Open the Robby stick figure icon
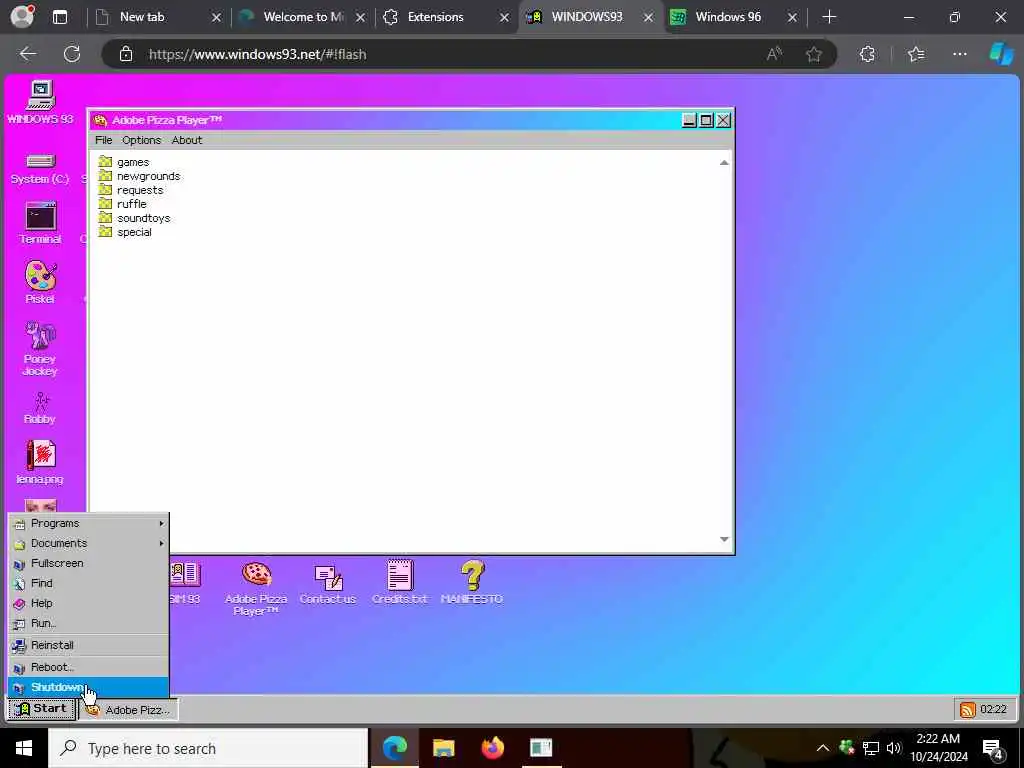The image size is (1024, 768). pos(40,408)
